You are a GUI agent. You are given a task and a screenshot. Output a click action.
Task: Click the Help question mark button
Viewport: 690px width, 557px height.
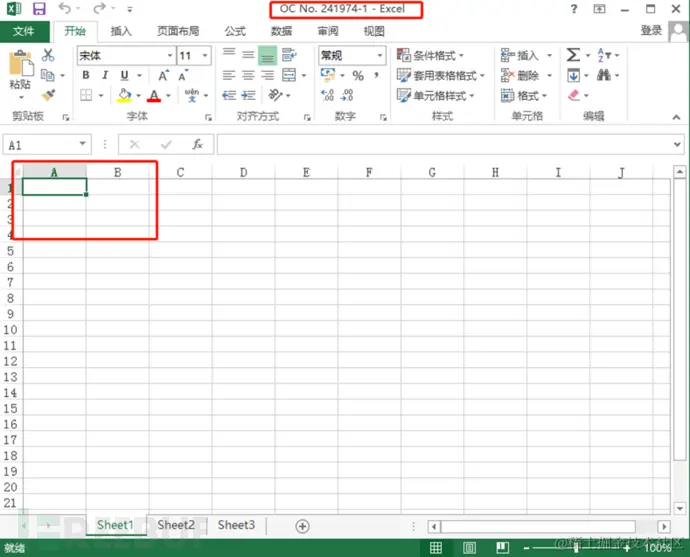point(574,9)
